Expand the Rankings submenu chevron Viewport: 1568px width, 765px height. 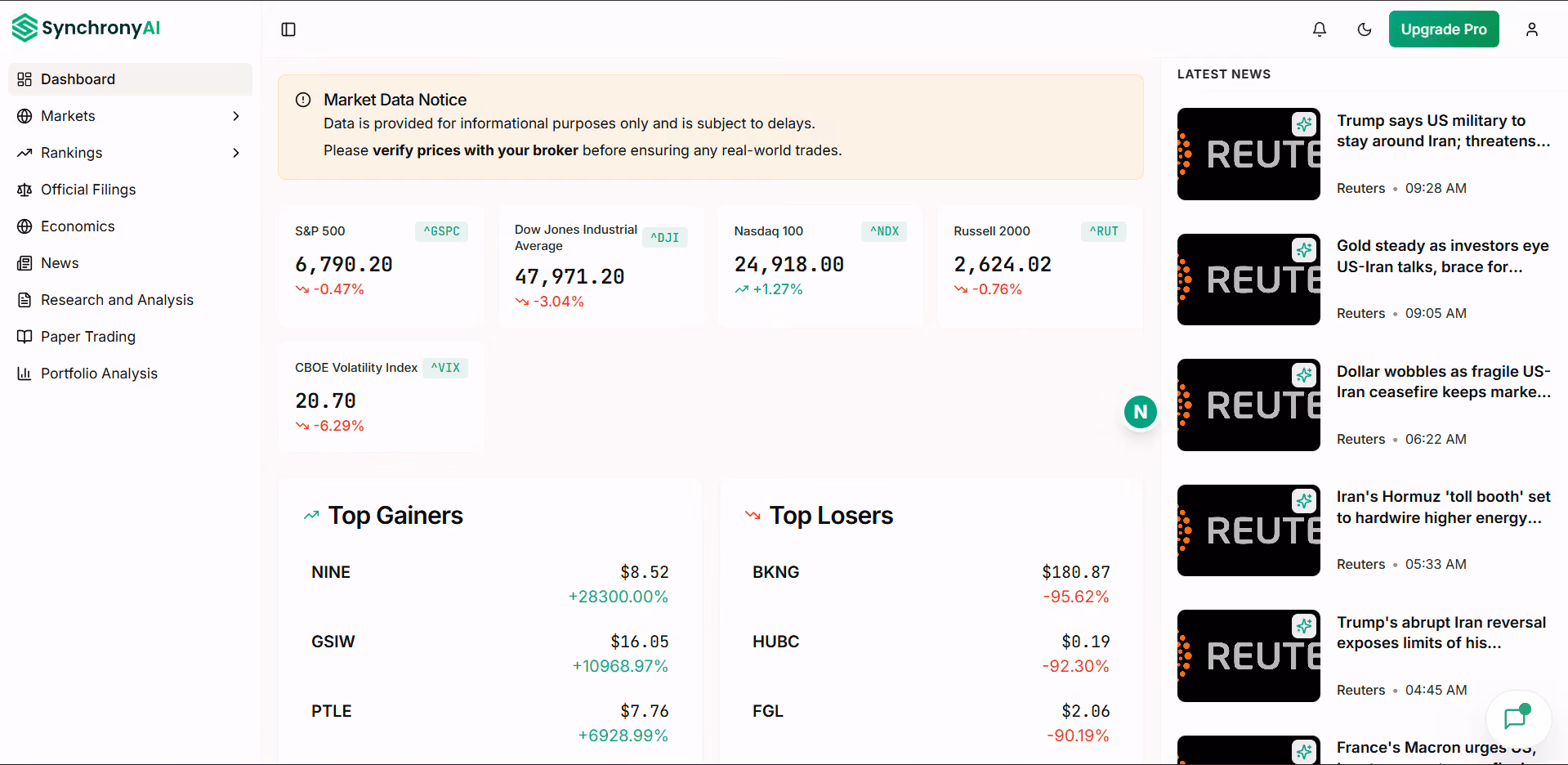(236, 153)
